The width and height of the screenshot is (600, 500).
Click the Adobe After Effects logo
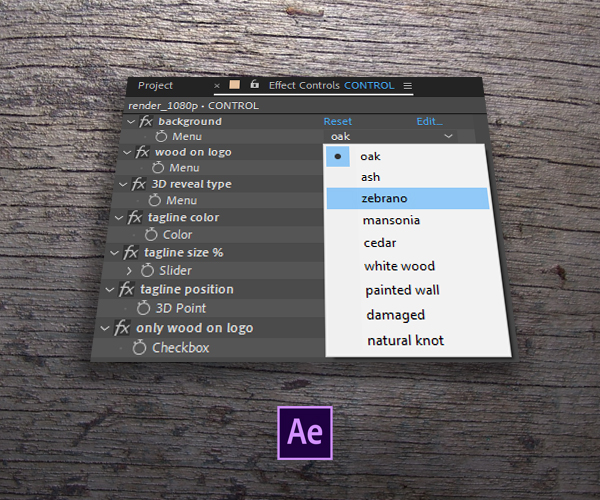(305, 433)
